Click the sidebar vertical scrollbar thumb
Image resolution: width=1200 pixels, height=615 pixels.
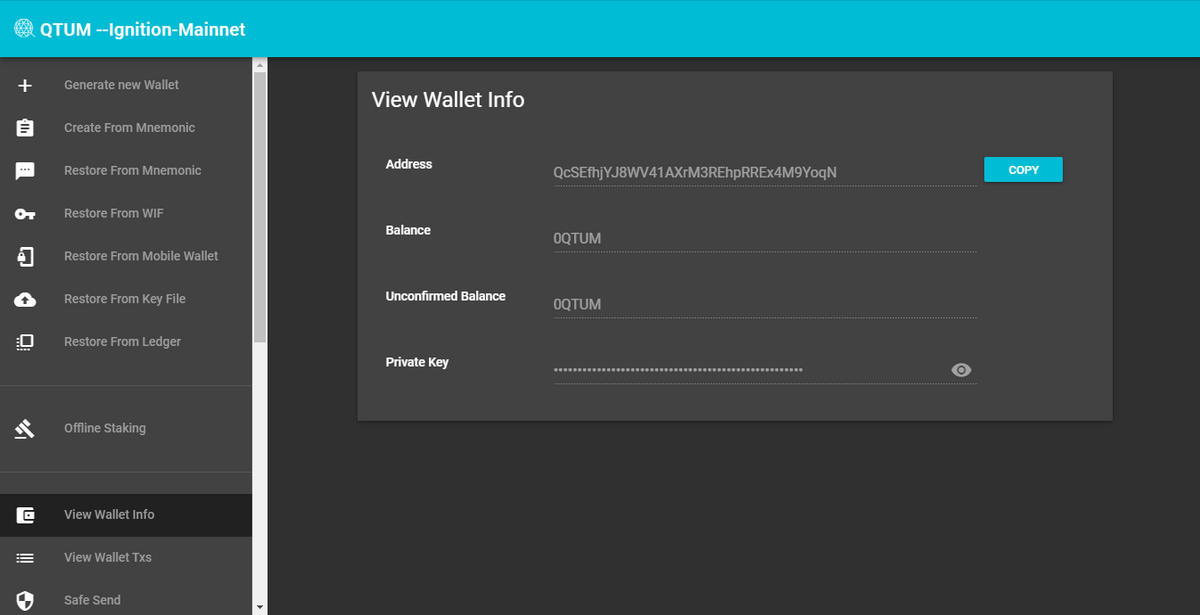[x=260, y=208]
